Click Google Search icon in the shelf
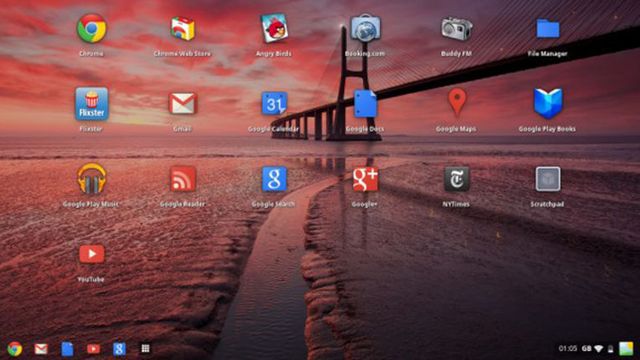The height and width of the screenshot is (360, 640). coord(119,349)
